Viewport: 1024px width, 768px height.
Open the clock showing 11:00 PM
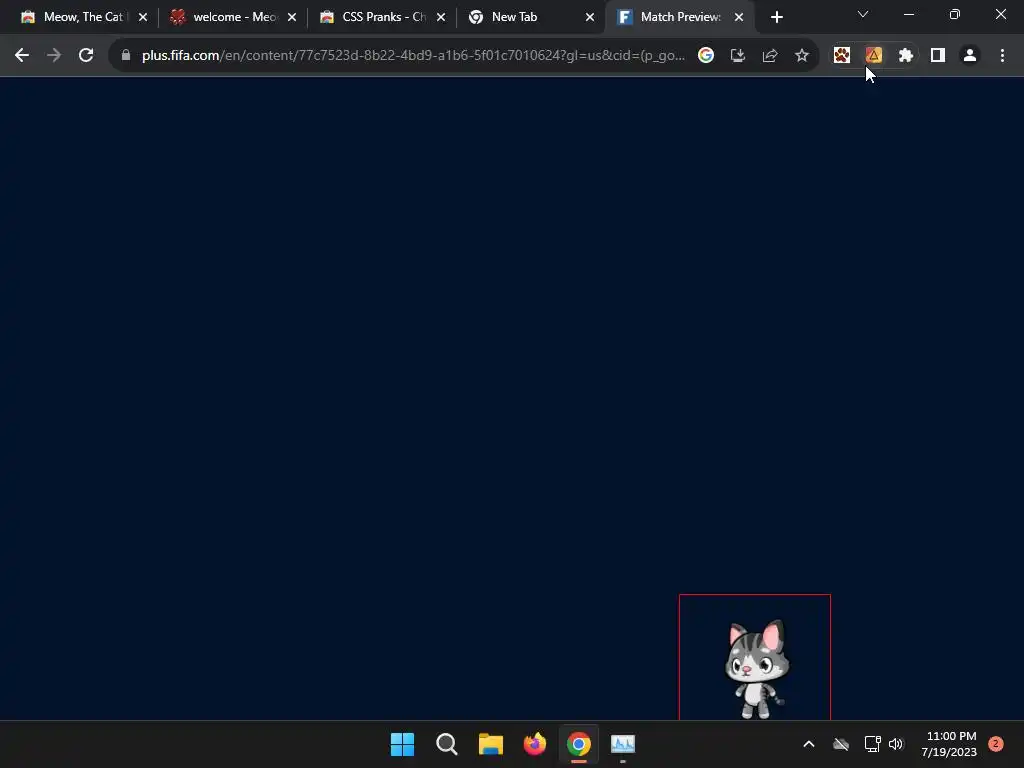point(949,744)
